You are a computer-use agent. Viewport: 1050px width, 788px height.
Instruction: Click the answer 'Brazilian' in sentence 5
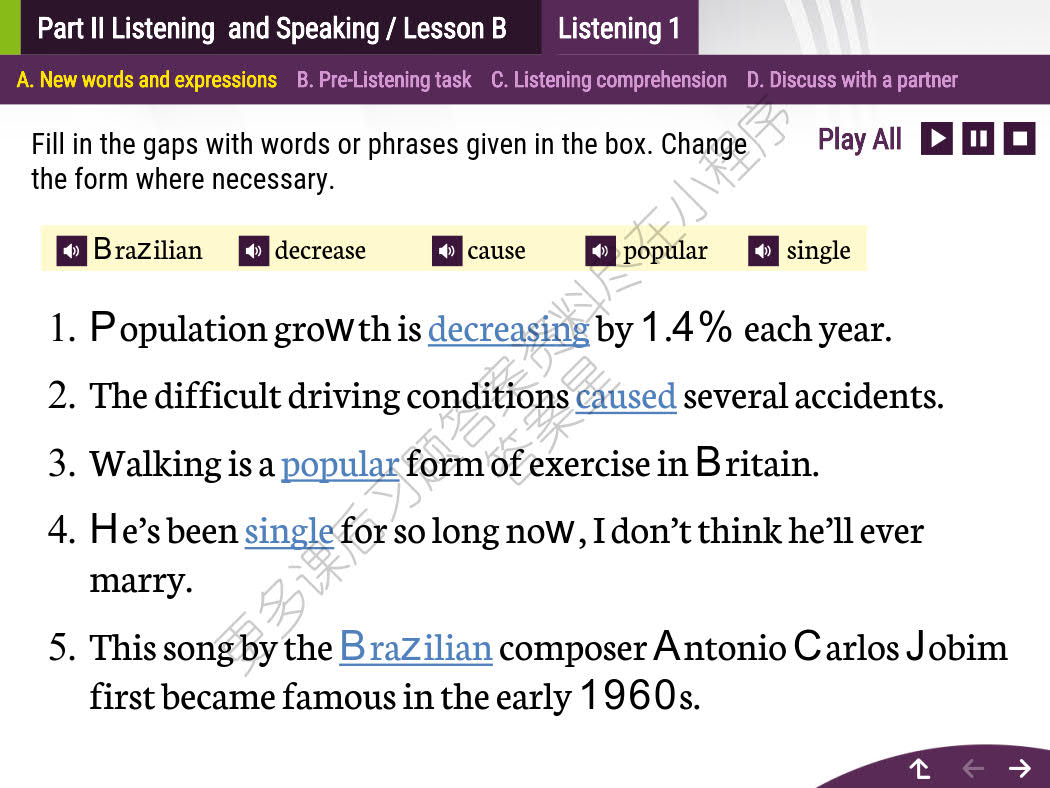(416, 647)
